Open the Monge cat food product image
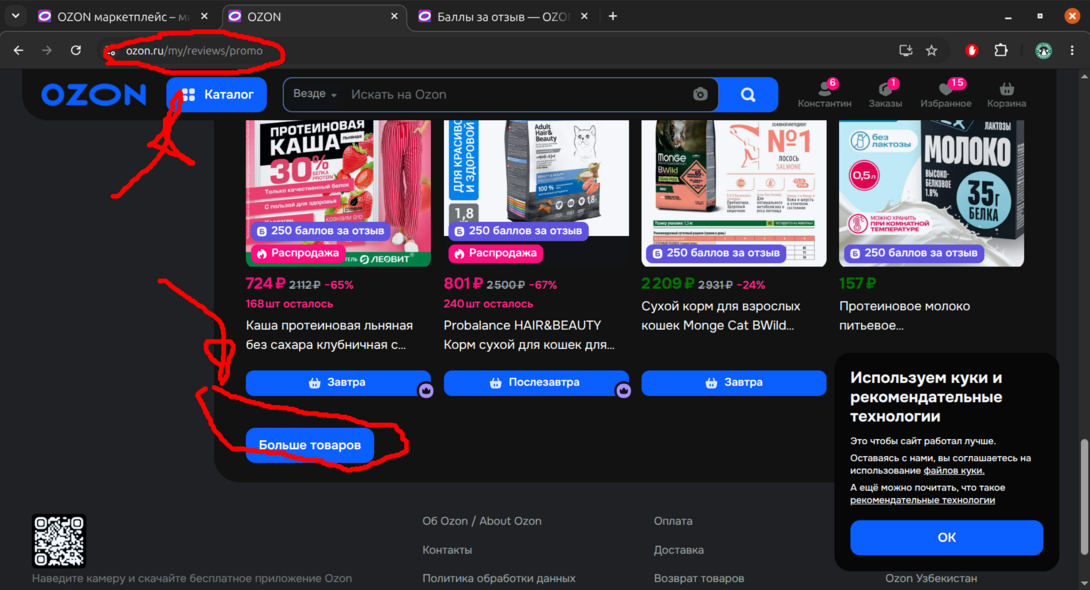The height and width of the screenshot is (590, 1090). point(734,192)
